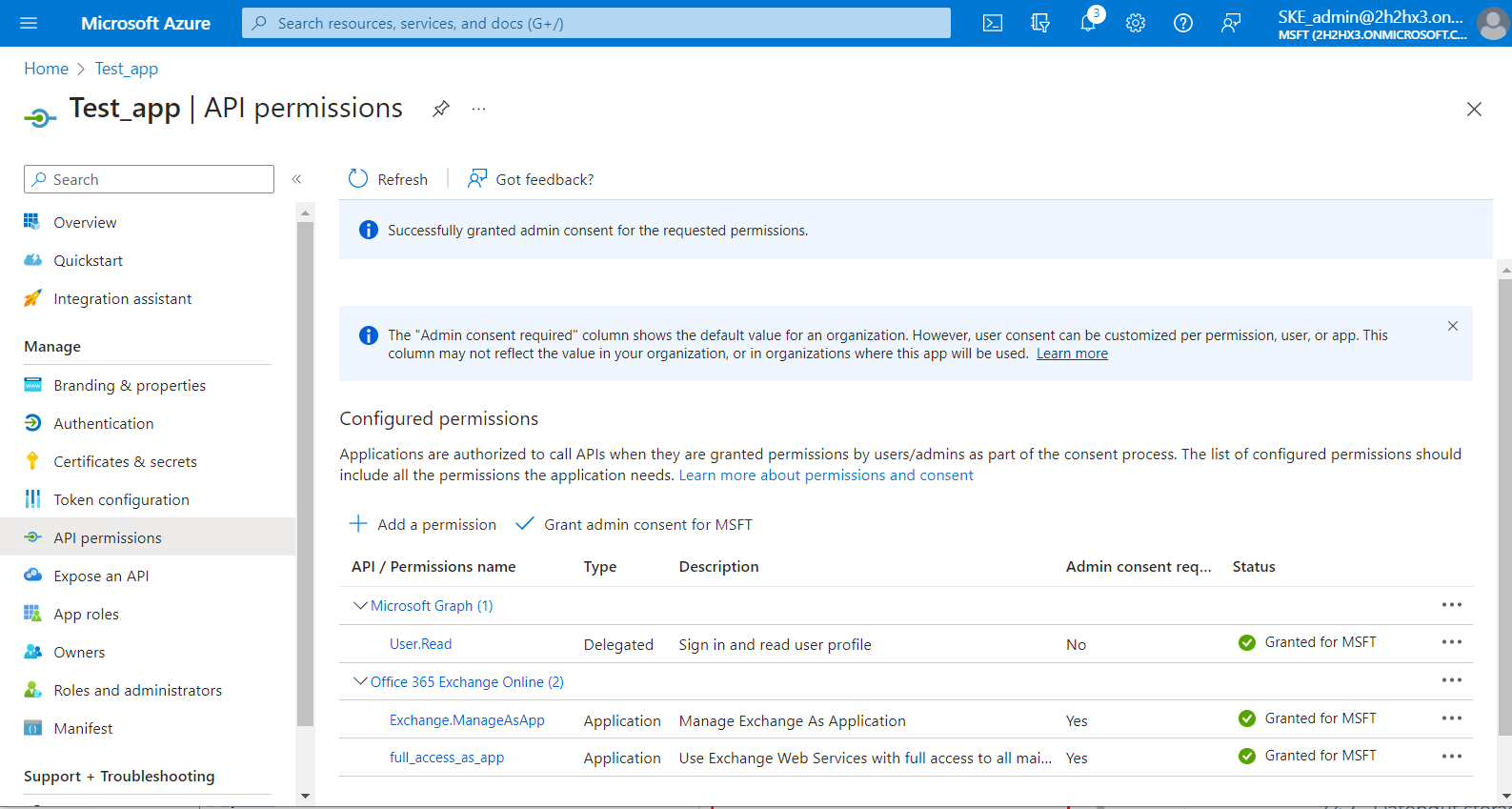Screen dimensions: 1512x809
Task: Open Certificates & secrets in sidebar
Action: tap(125, 461)
